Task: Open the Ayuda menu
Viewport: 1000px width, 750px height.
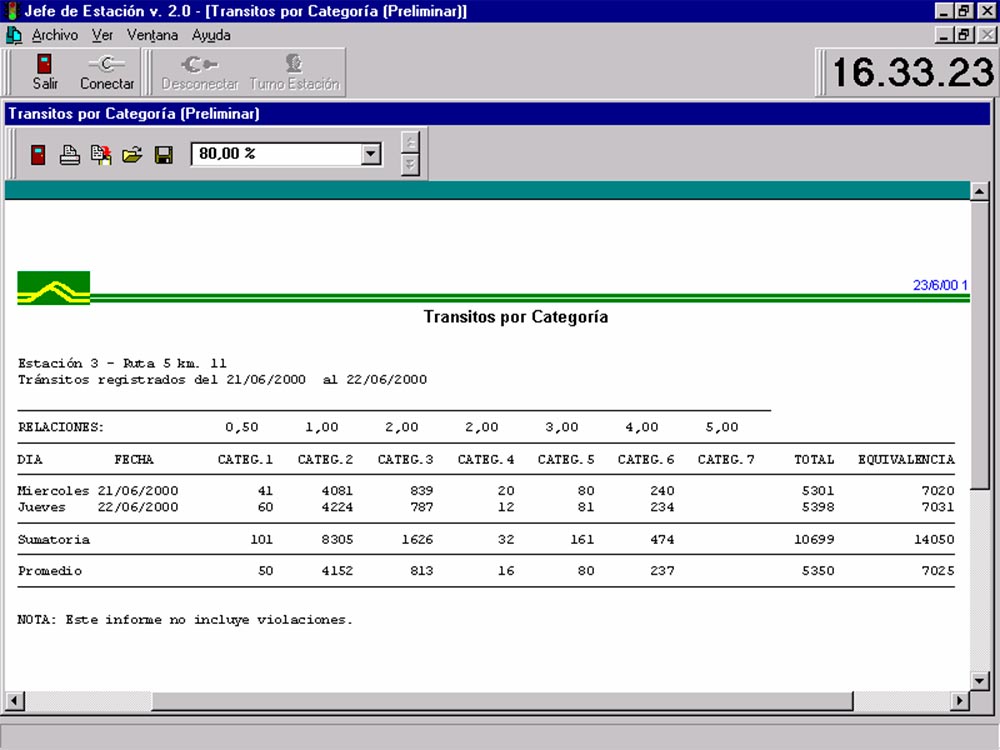Action: pyautogui.click(x=211, y=36)
